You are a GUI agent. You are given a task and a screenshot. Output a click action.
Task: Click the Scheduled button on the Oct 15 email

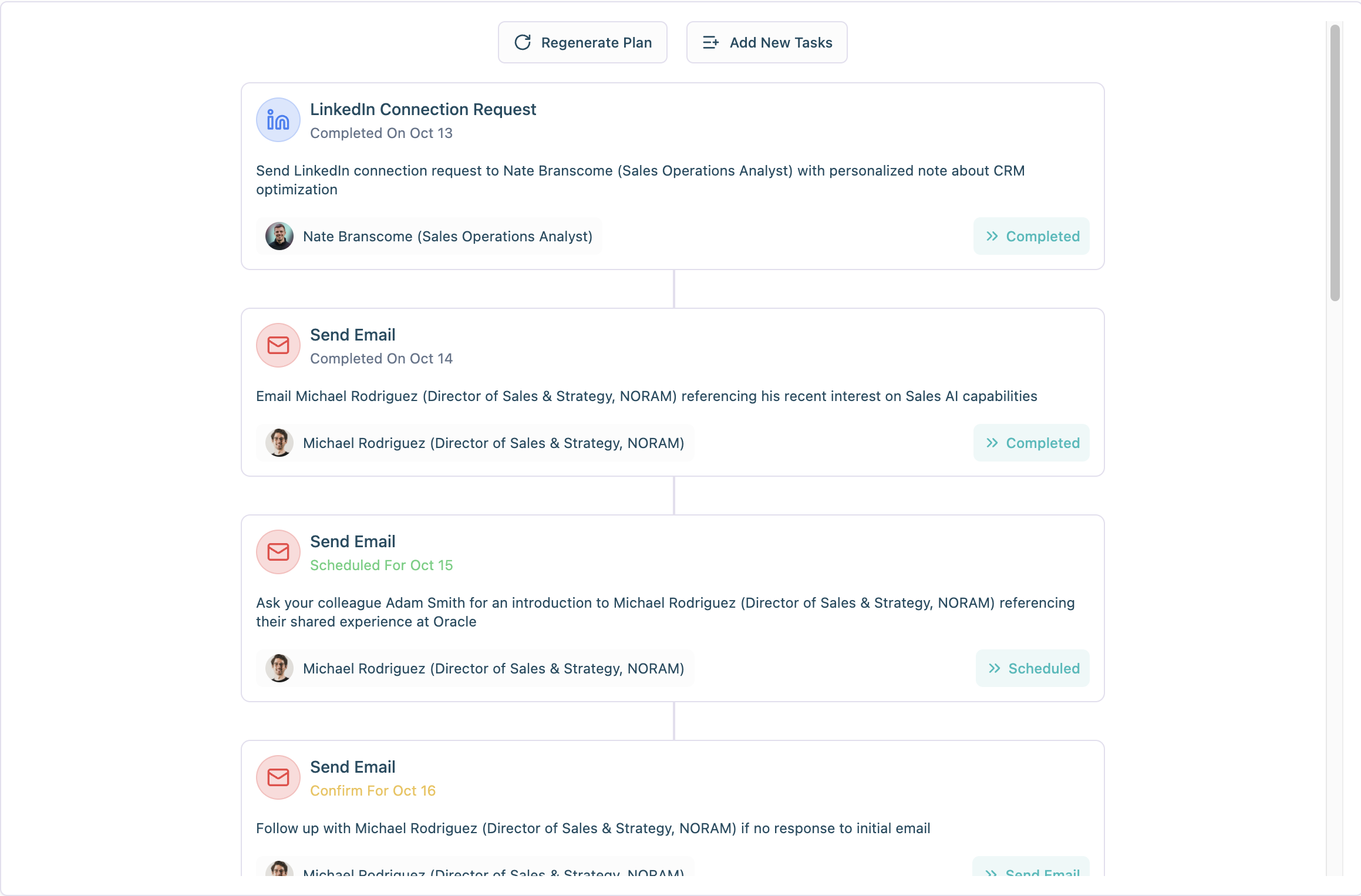pos(1033,668)
